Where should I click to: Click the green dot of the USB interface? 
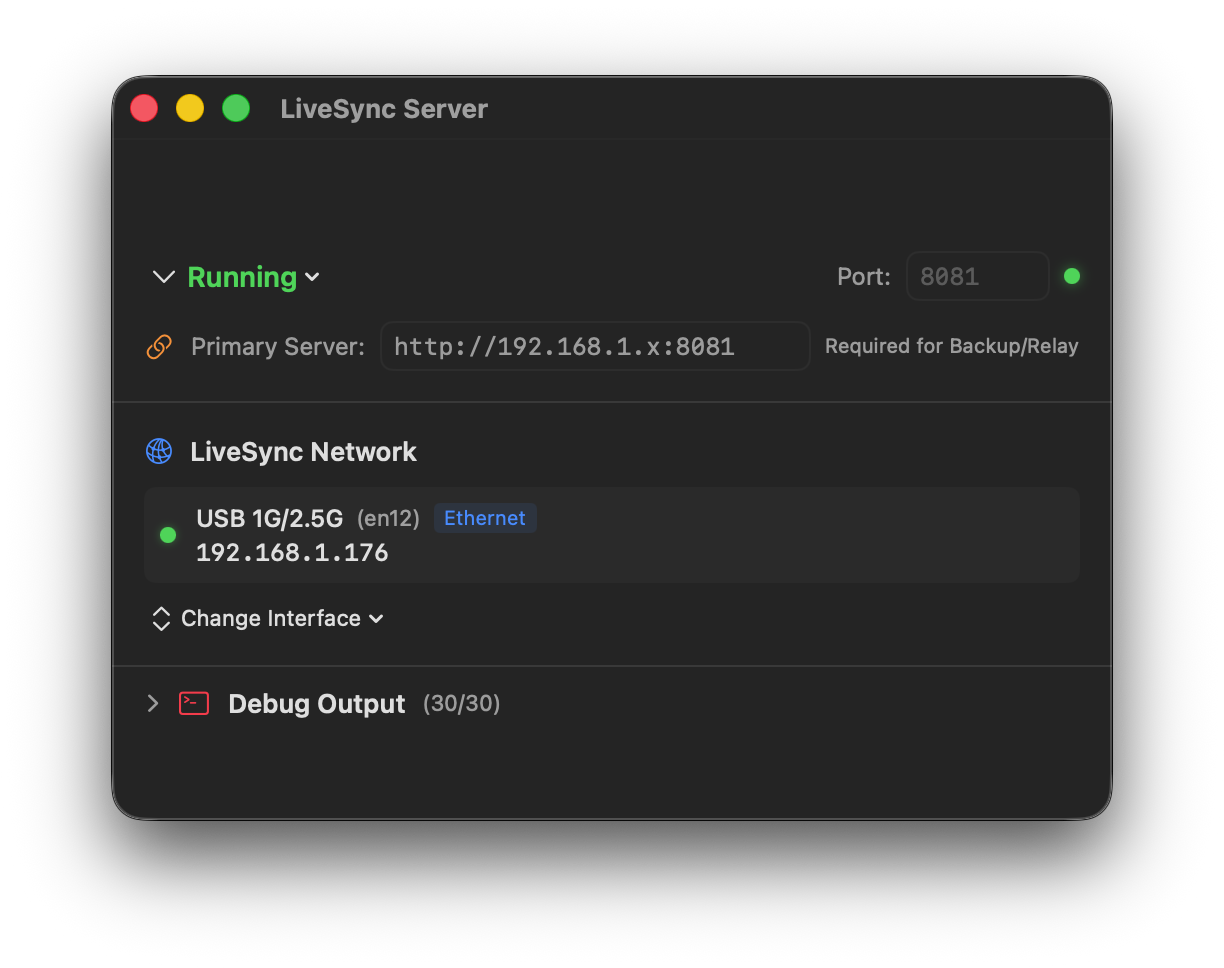(168, 535)
